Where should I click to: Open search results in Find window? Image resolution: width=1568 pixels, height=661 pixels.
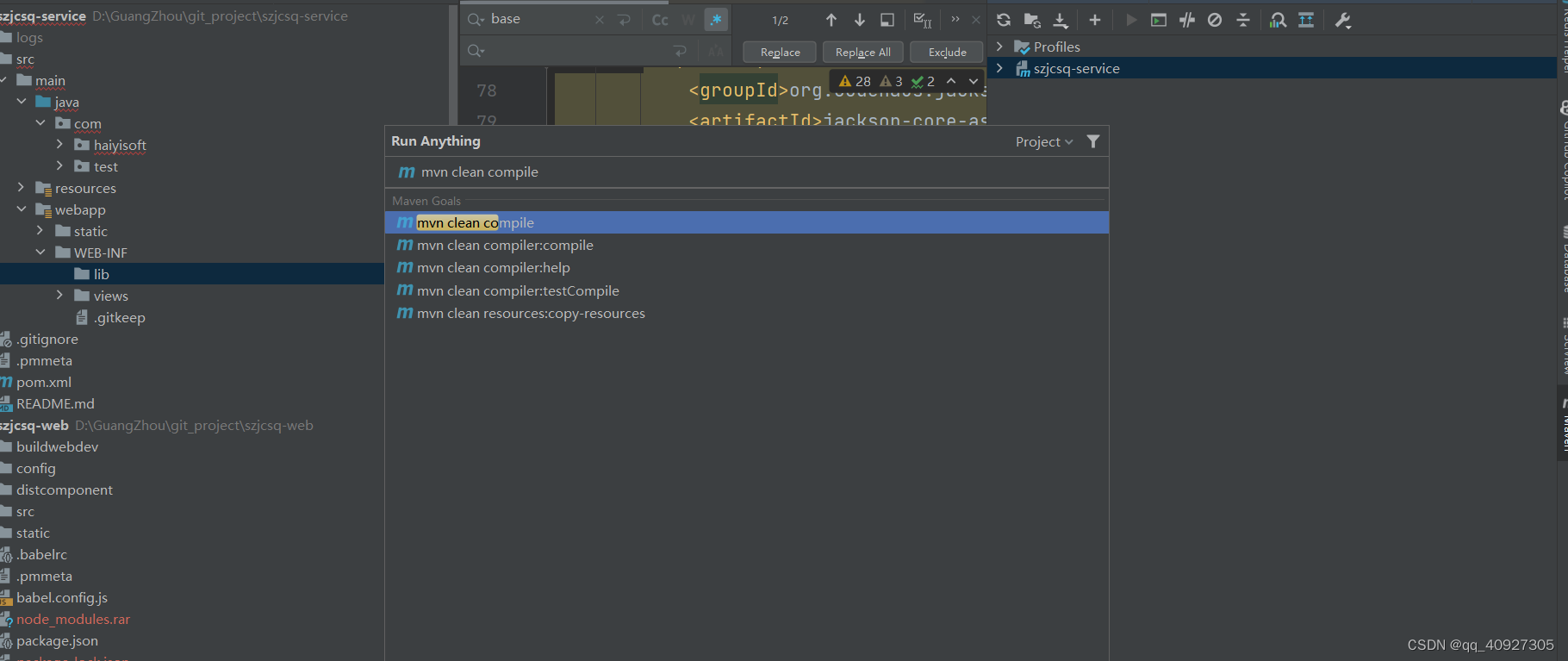(887, 20)
